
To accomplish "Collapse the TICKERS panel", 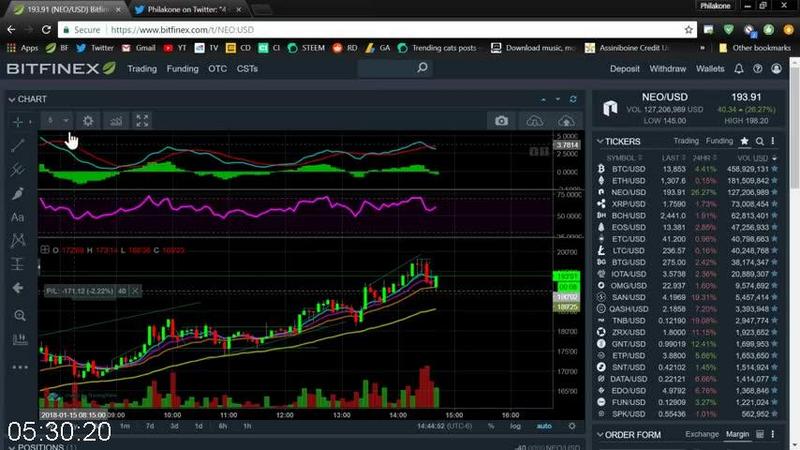I will click(600, 141).
